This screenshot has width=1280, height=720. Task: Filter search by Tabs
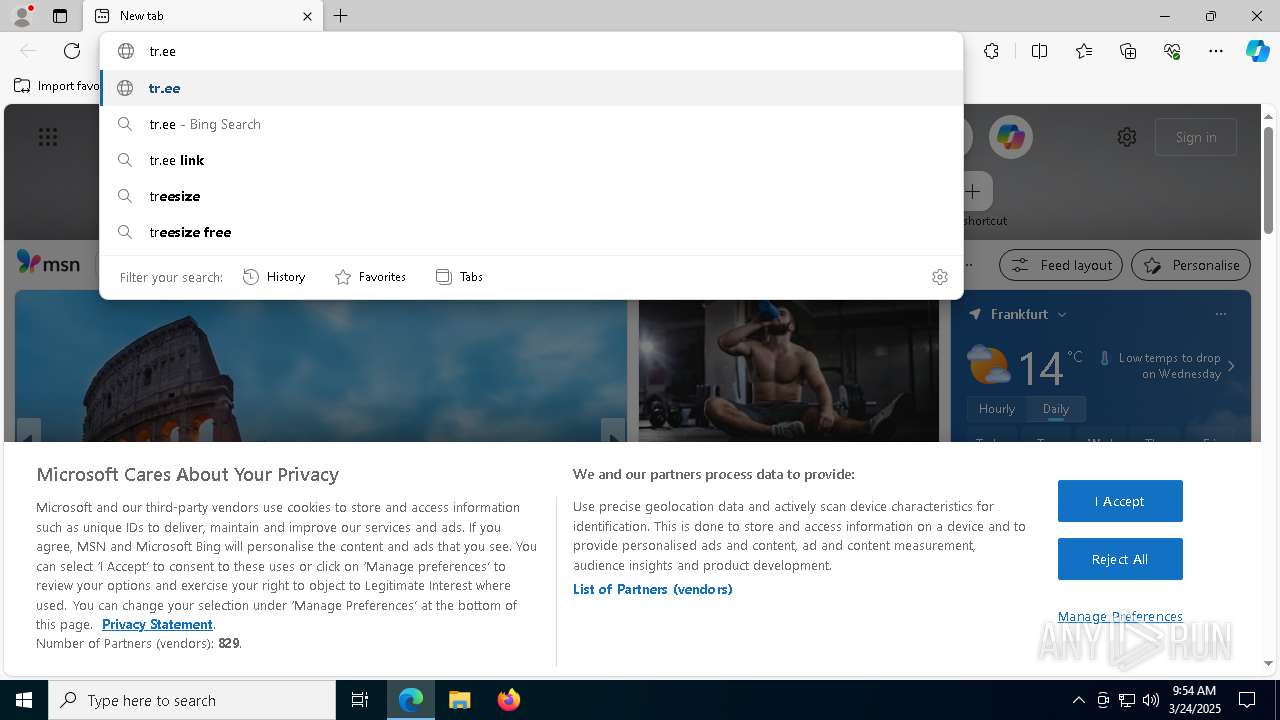pos(459,277)
